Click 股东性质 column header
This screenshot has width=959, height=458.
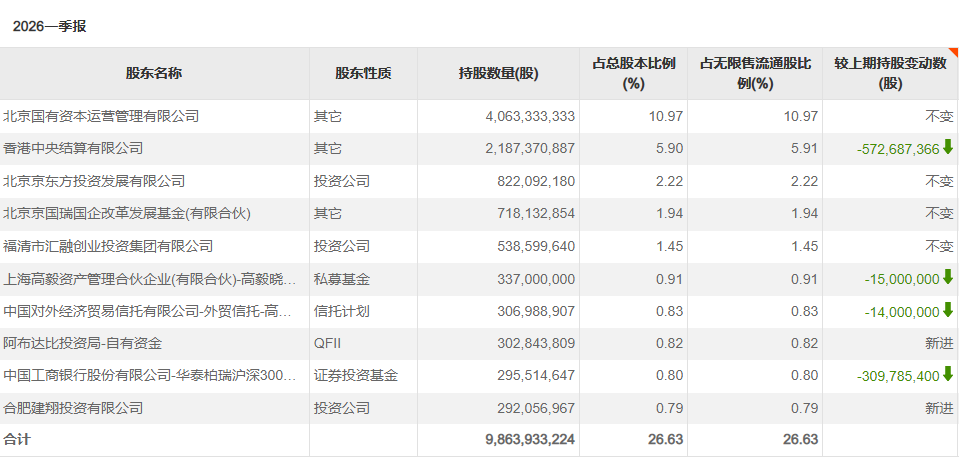tap(363, 74)
